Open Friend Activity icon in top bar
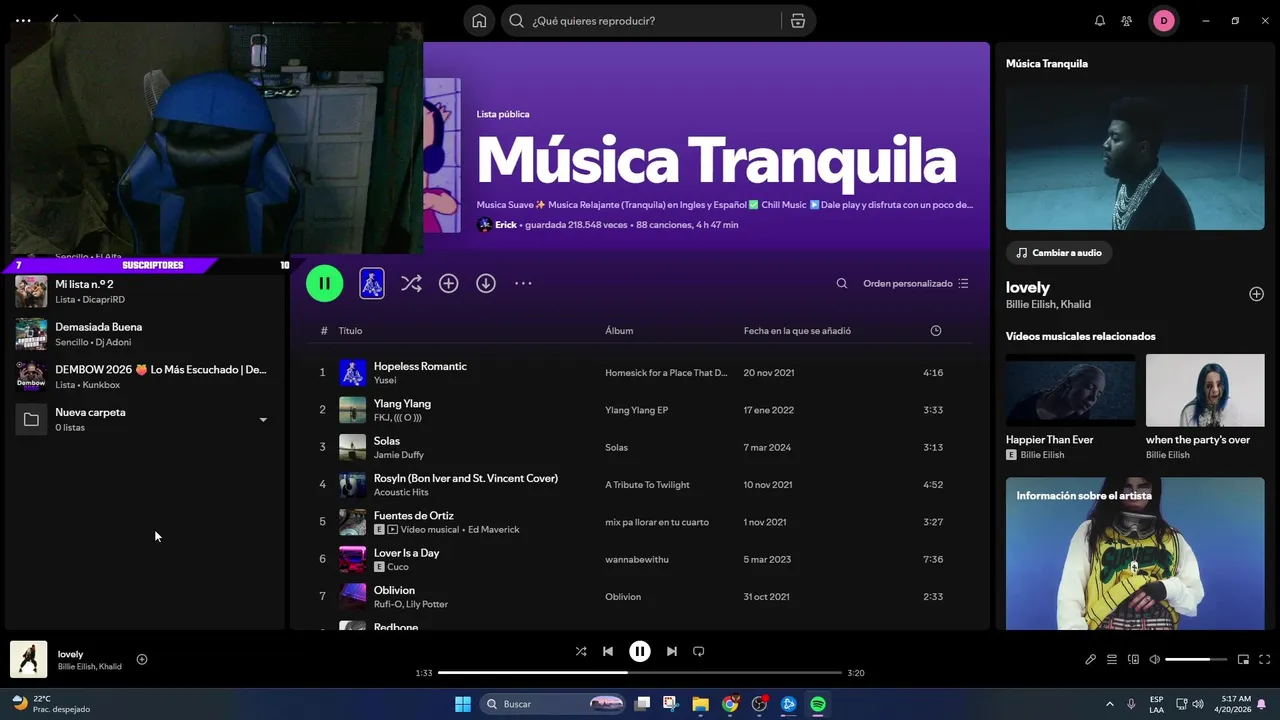The image size is (1280, 720). [1127, 21]
